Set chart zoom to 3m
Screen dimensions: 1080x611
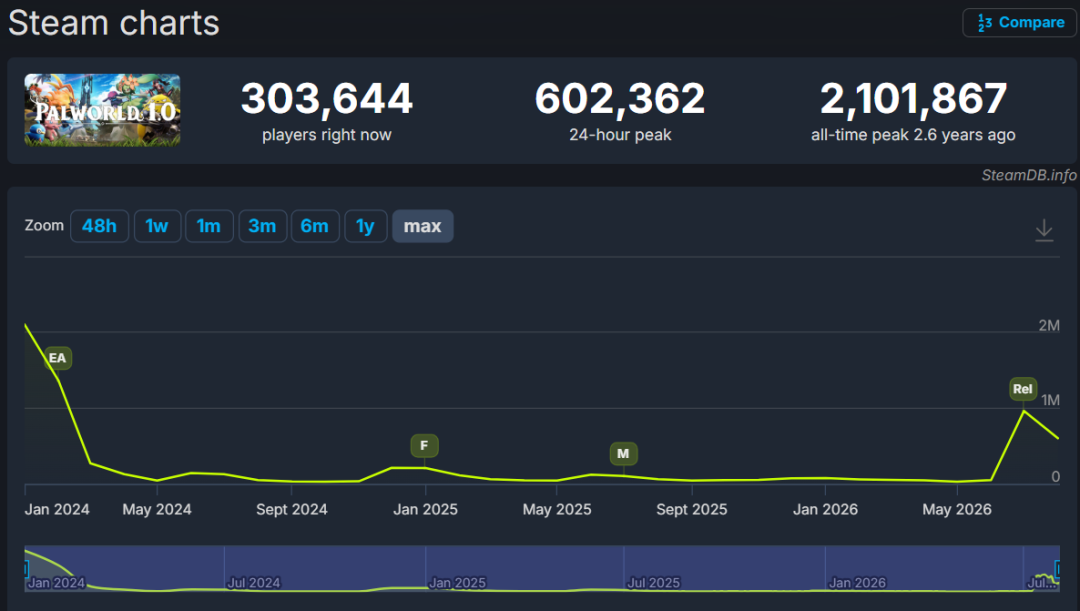262,226
